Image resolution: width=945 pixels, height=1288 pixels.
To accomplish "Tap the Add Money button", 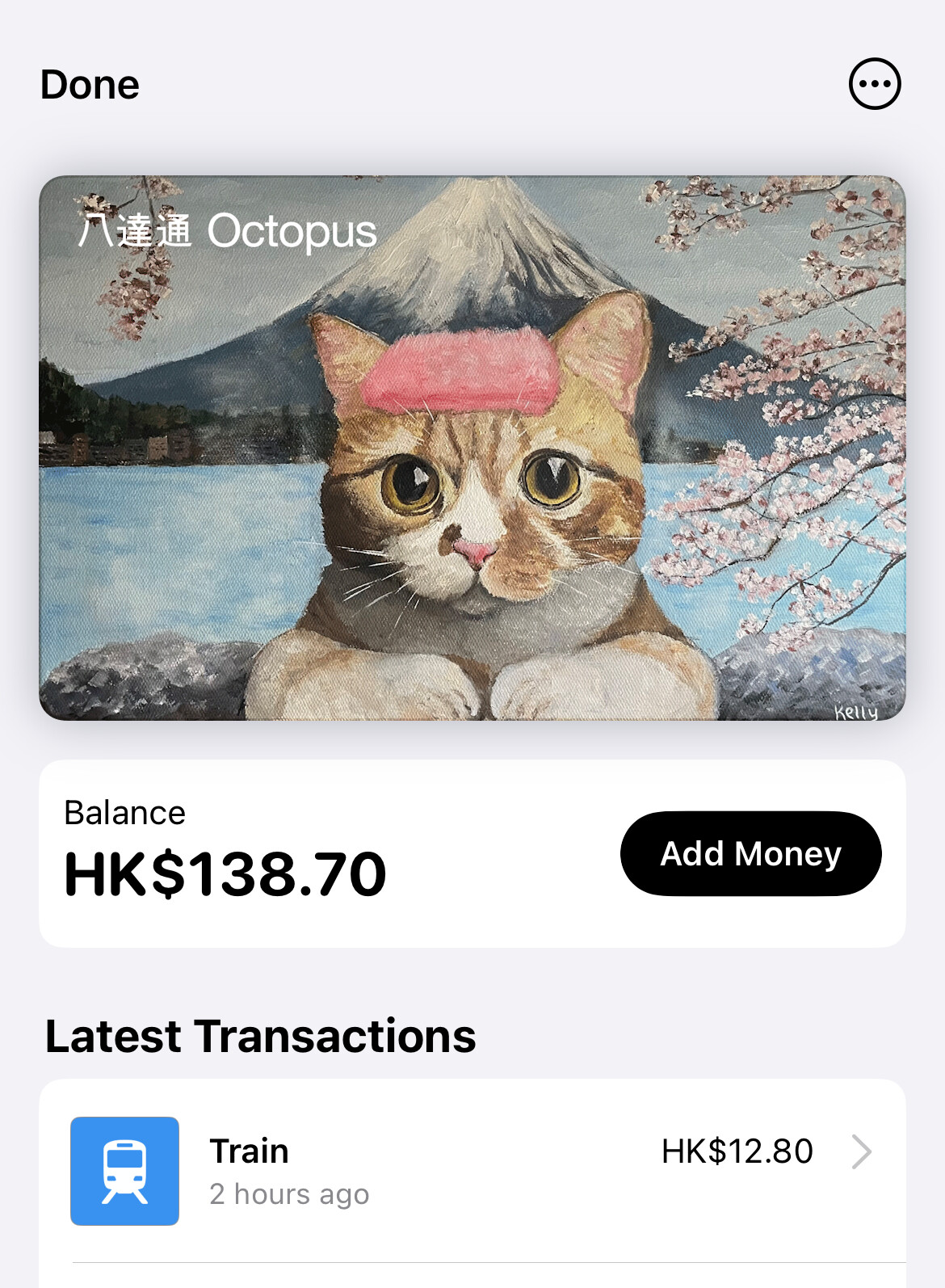I will click(750, 853).
